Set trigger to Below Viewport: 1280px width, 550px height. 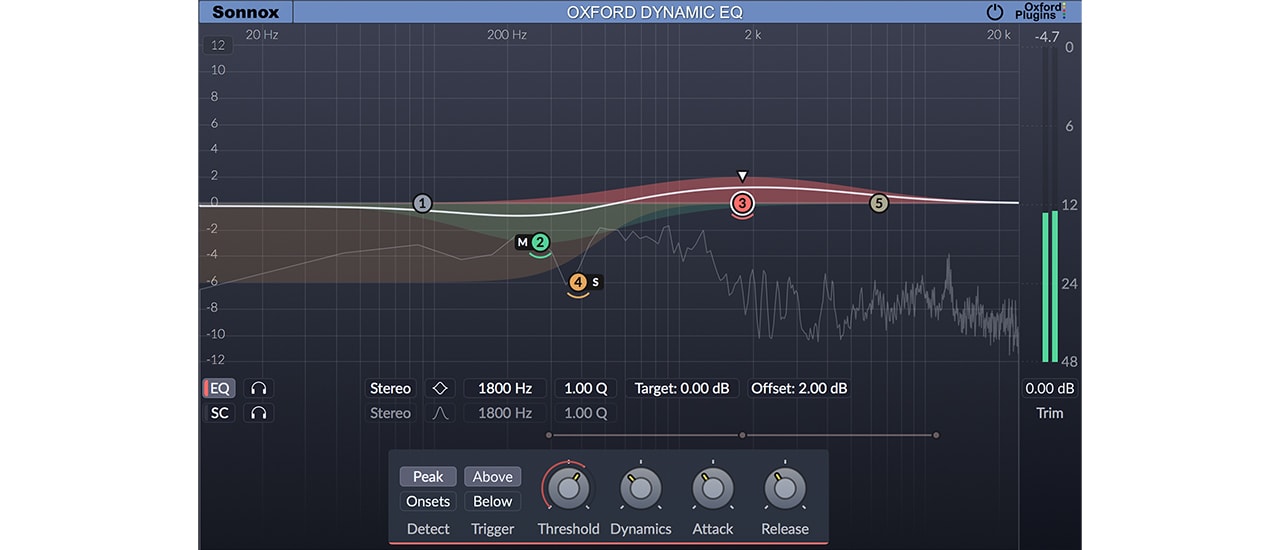point(492,502)
